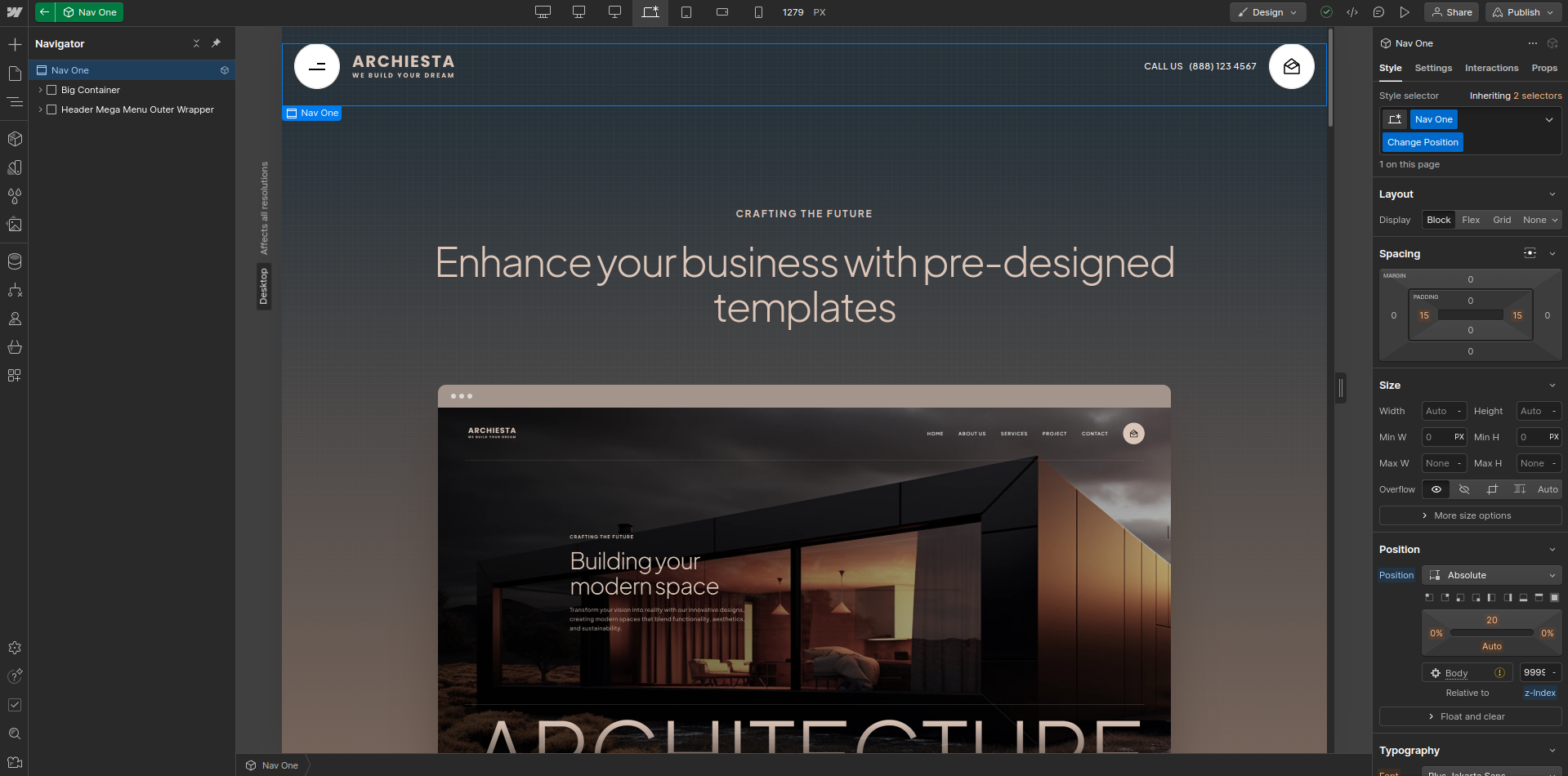Open the Webflow logo menu
This screenshot has width=1568, height=776.
[15, 12]
